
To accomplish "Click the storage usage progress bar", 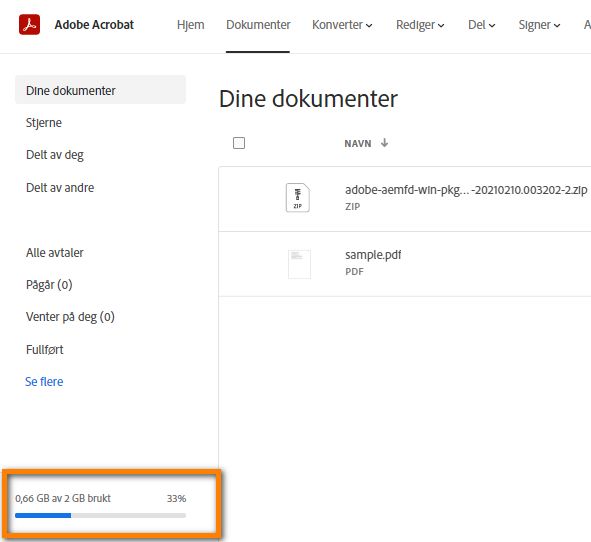I will click(100, 515).
